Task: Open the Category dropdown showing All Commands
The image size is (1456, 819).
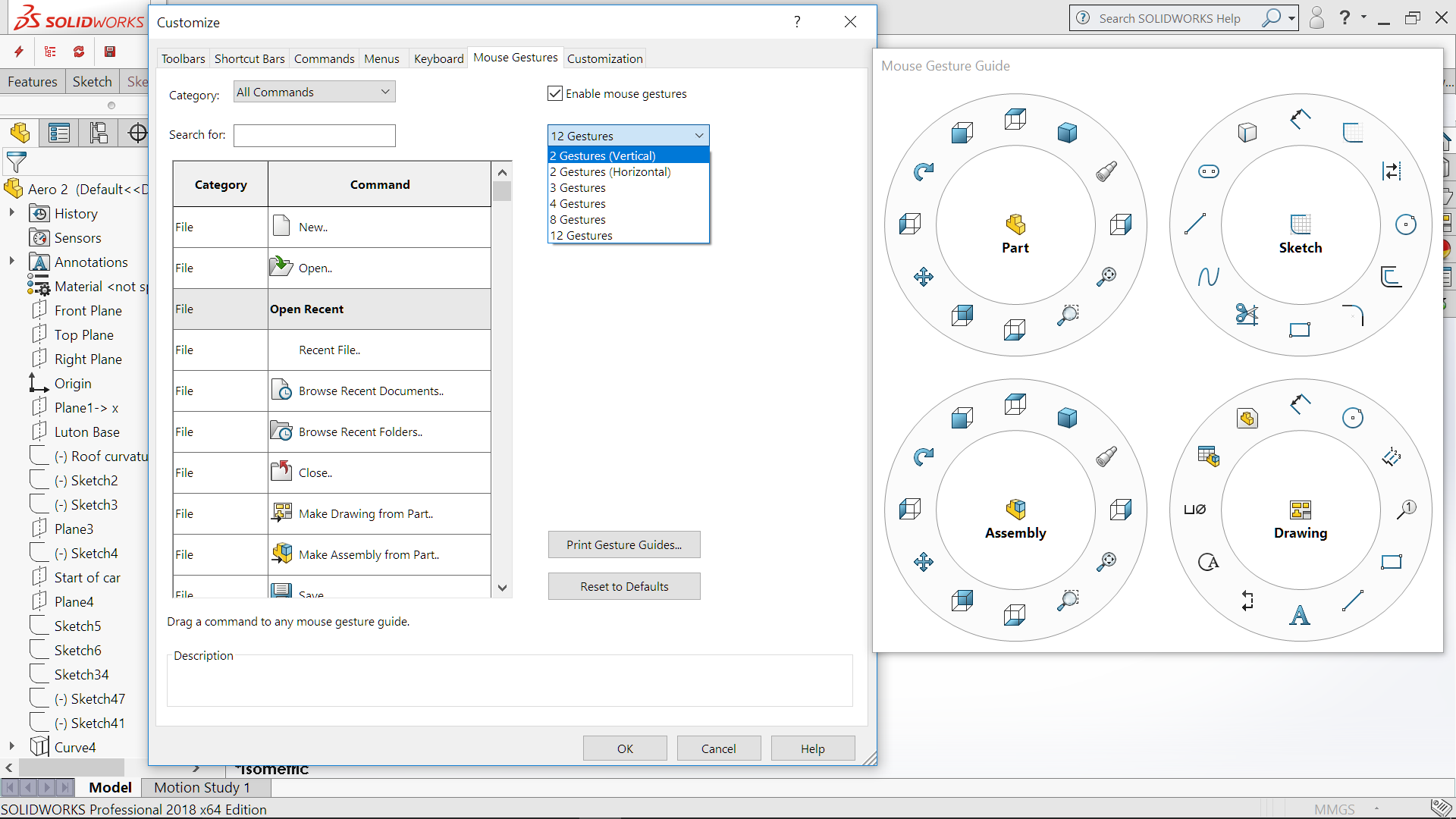Action: pyautogui.click(x=314, y=92)
